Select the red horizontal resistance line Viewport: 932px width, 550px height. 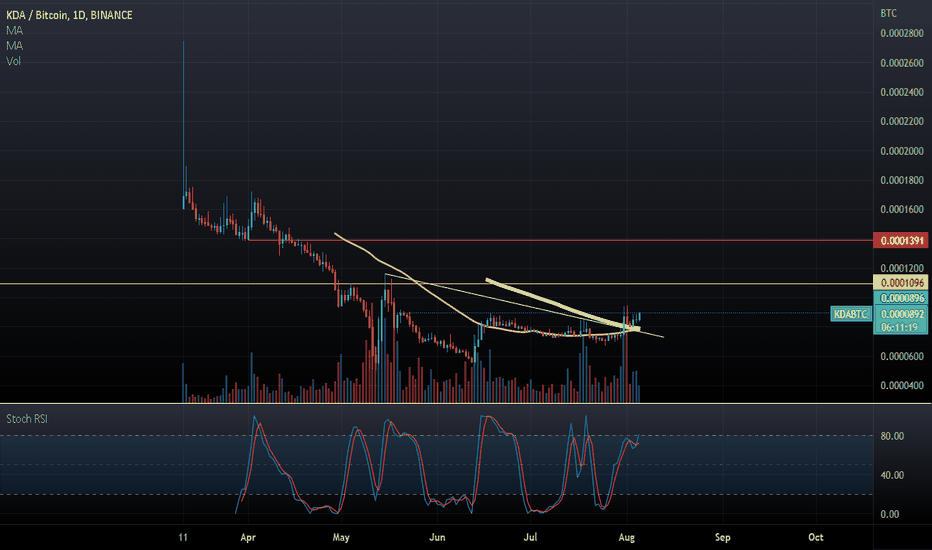pos(559,240)
